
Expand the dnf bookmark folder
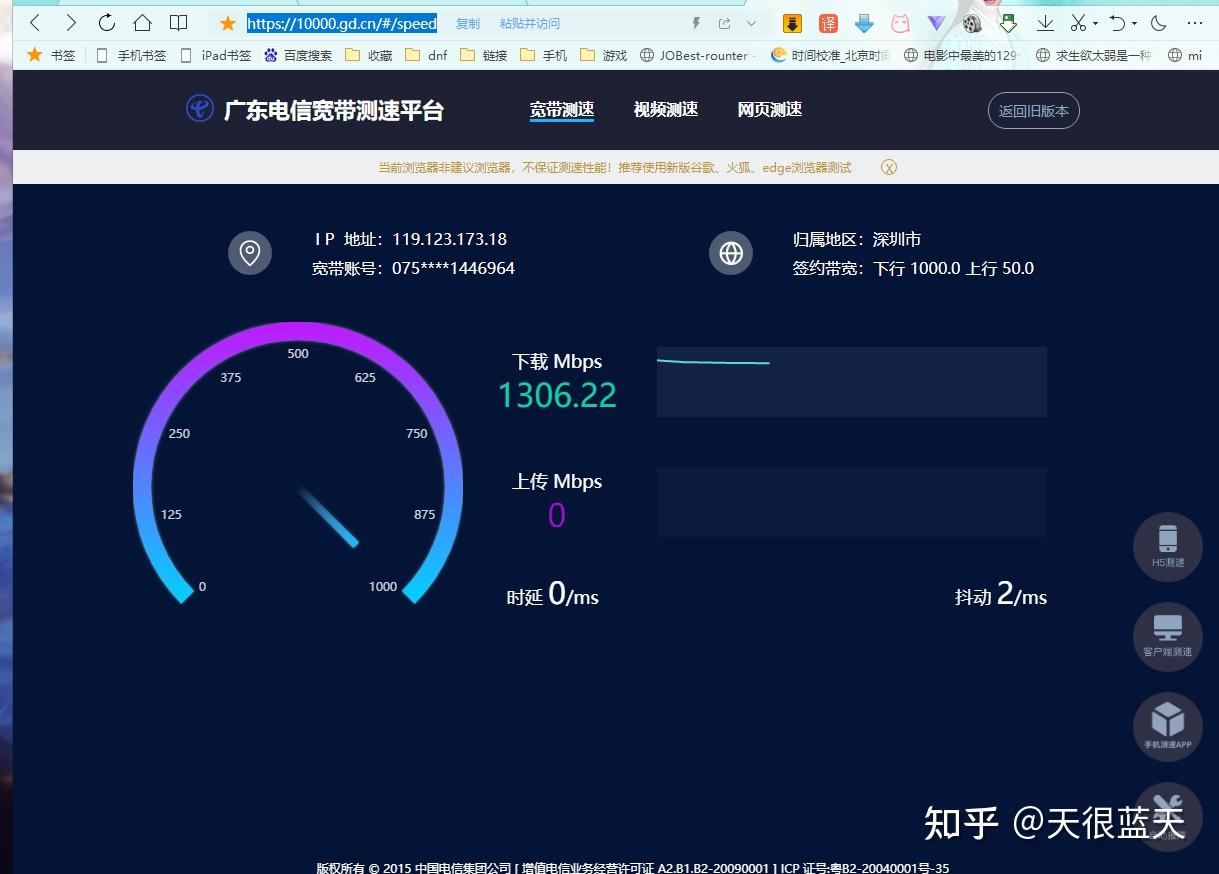click(x=426, y=56)
